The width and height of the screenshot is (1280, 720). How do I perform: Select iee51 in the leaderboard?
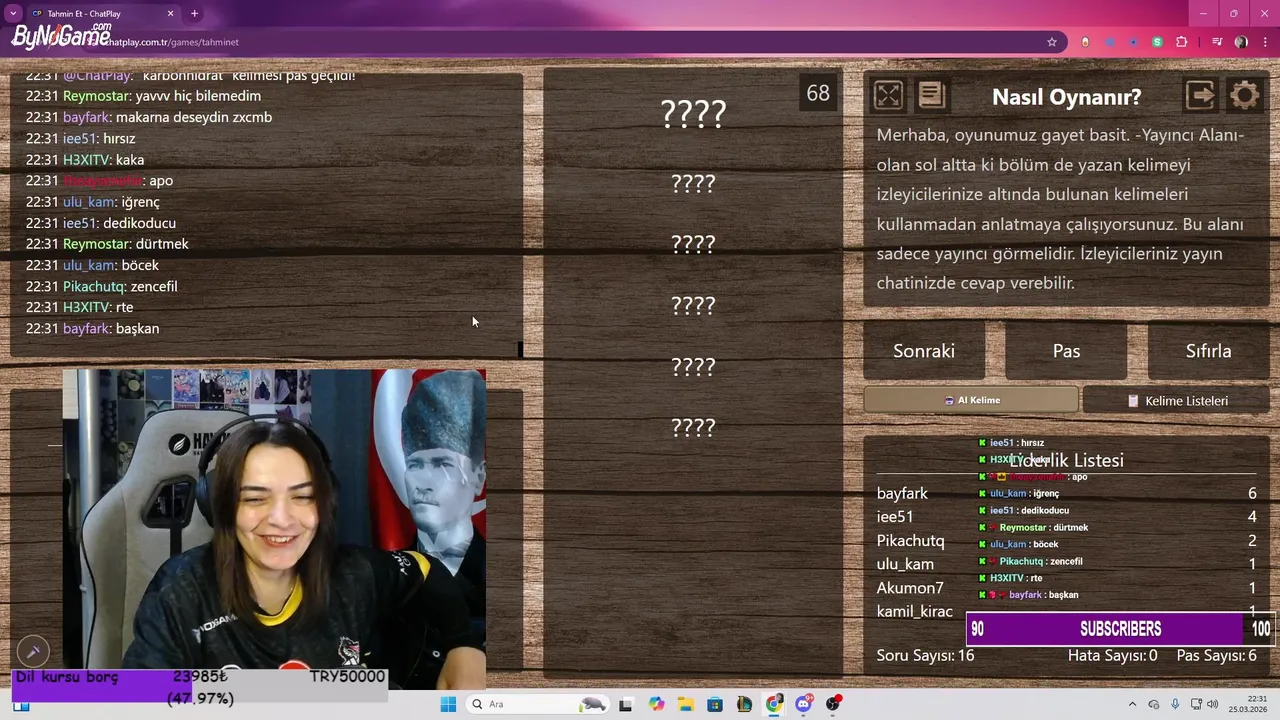click(x=895, y=517)
